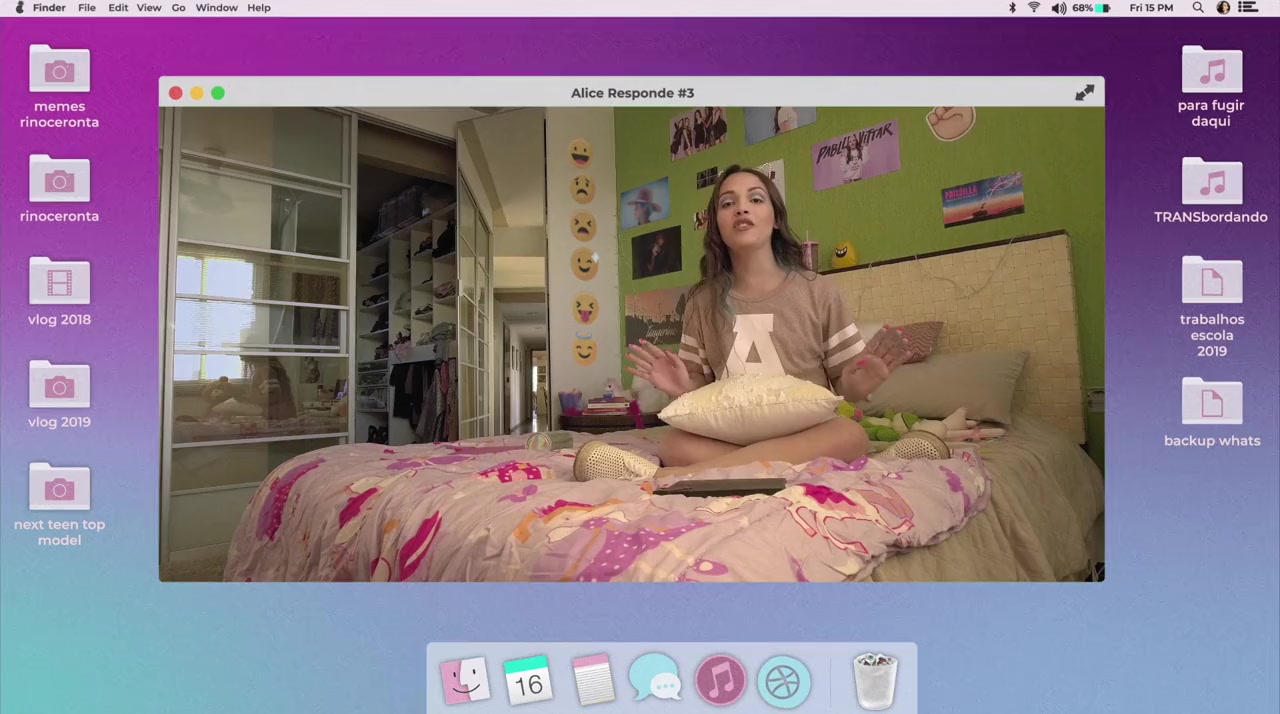Open the 'backup whats' folder
This screenshot has height=714, width=1280.
point(1211,403)
